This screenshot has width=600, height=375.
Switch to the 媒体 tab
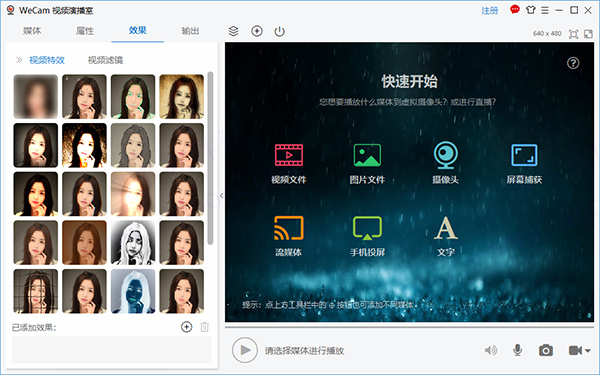point(32,31)
